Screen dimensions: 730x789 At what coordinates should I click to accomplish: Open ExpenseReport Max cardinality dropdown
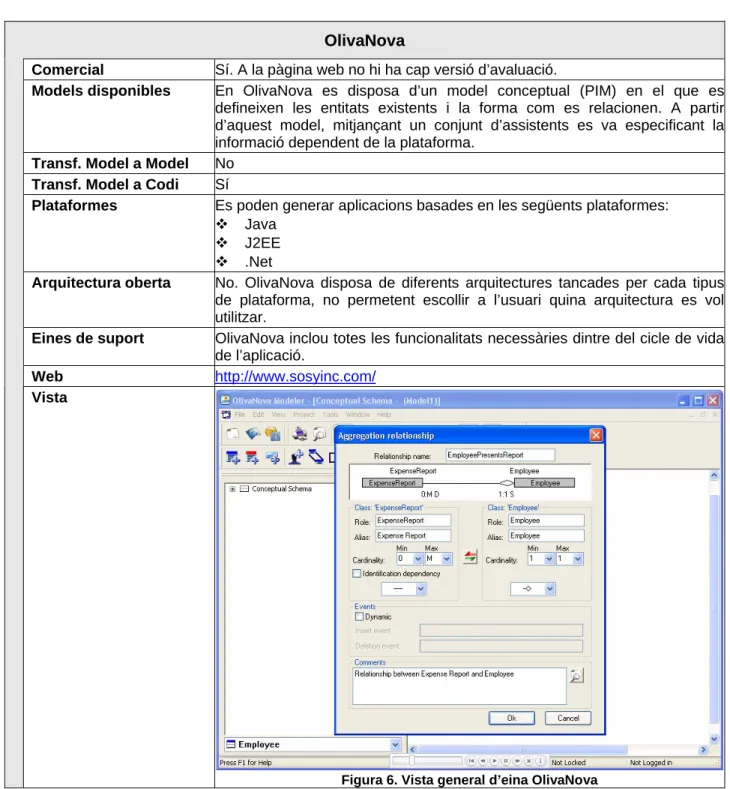click(x=447, y=559)
